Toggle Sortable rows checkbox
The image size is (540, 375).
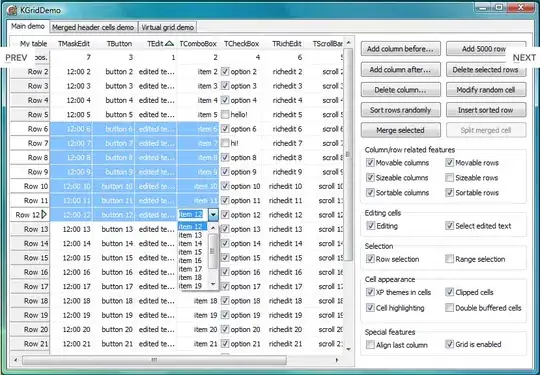tap(449, 192)
